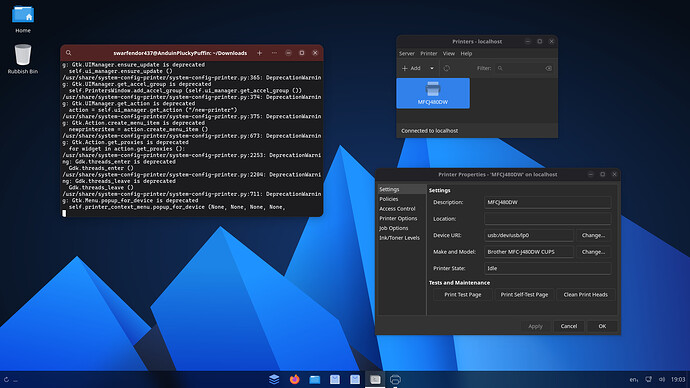Click the Make and Model value field

tap(529, 252)
